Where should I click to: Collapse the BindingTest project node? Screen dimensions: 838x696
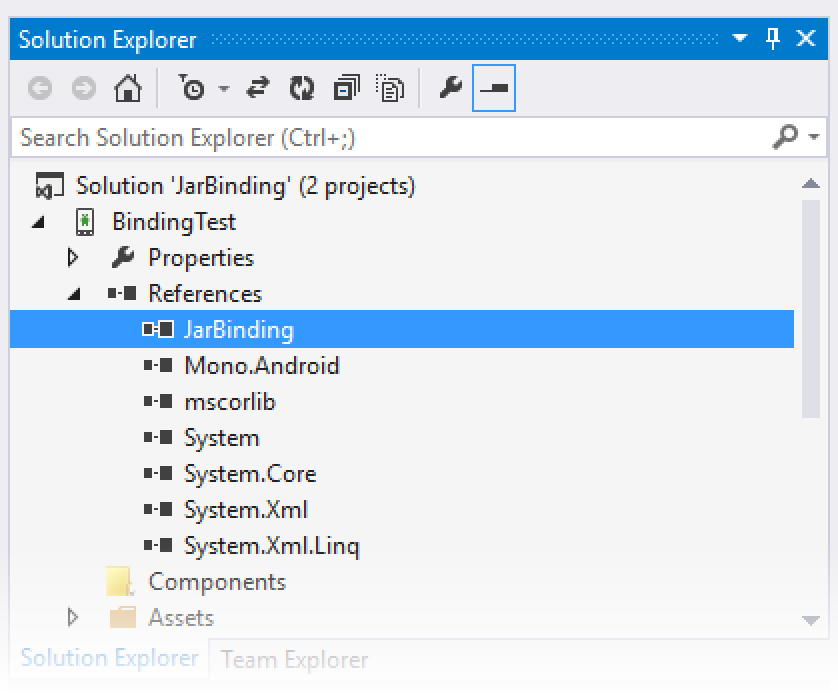38,222
